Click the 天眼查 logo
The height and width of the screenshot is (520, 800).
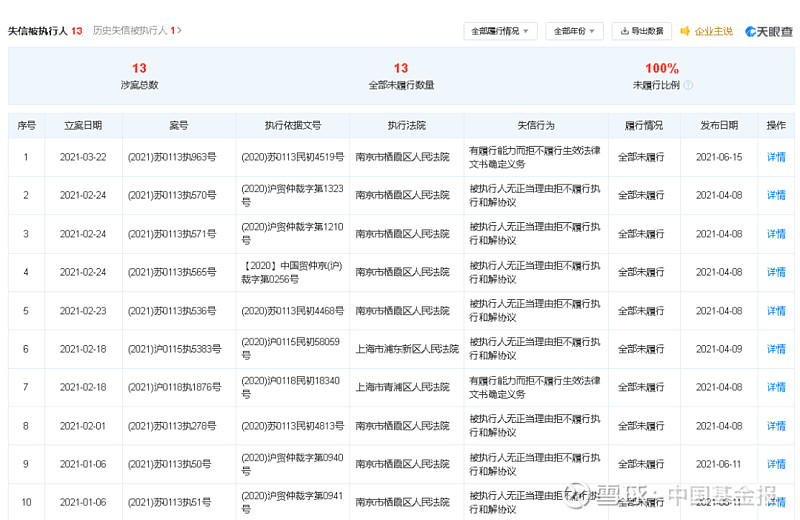[769, 31]
